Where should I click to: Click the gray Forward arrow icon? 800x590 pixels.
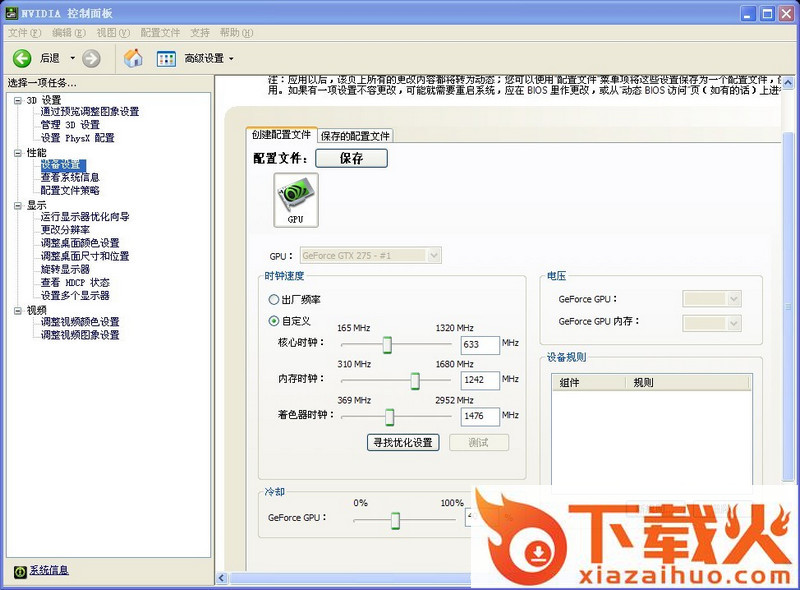tap(91, 58)
